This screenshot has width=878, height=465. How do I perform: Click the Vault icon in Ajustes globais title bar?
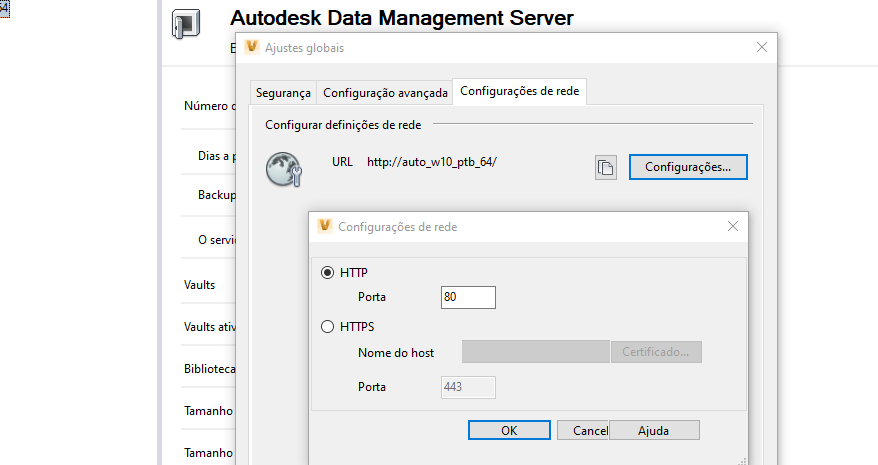coord(252,47)
